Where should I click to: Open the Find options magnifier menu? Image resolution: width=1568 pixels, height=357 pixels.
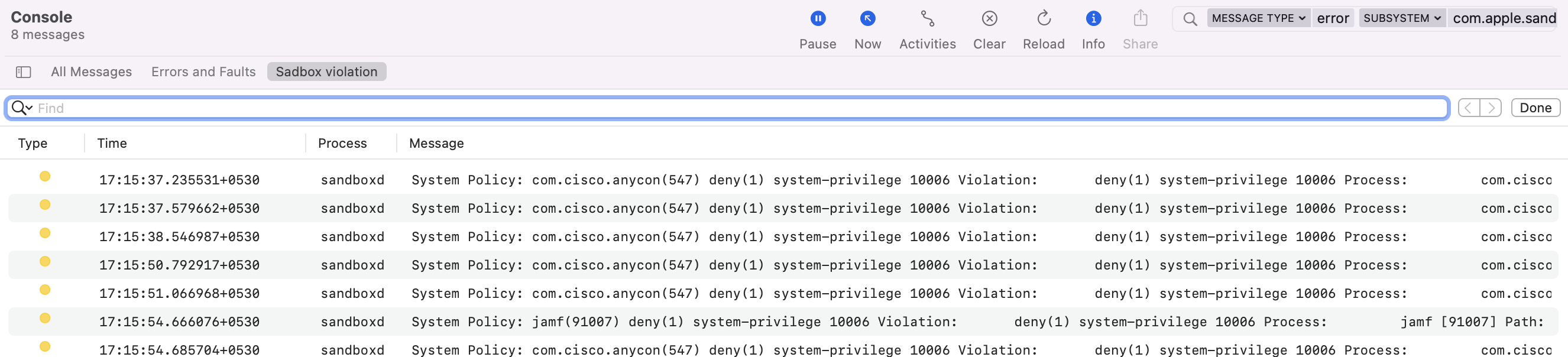pos(22,108)
